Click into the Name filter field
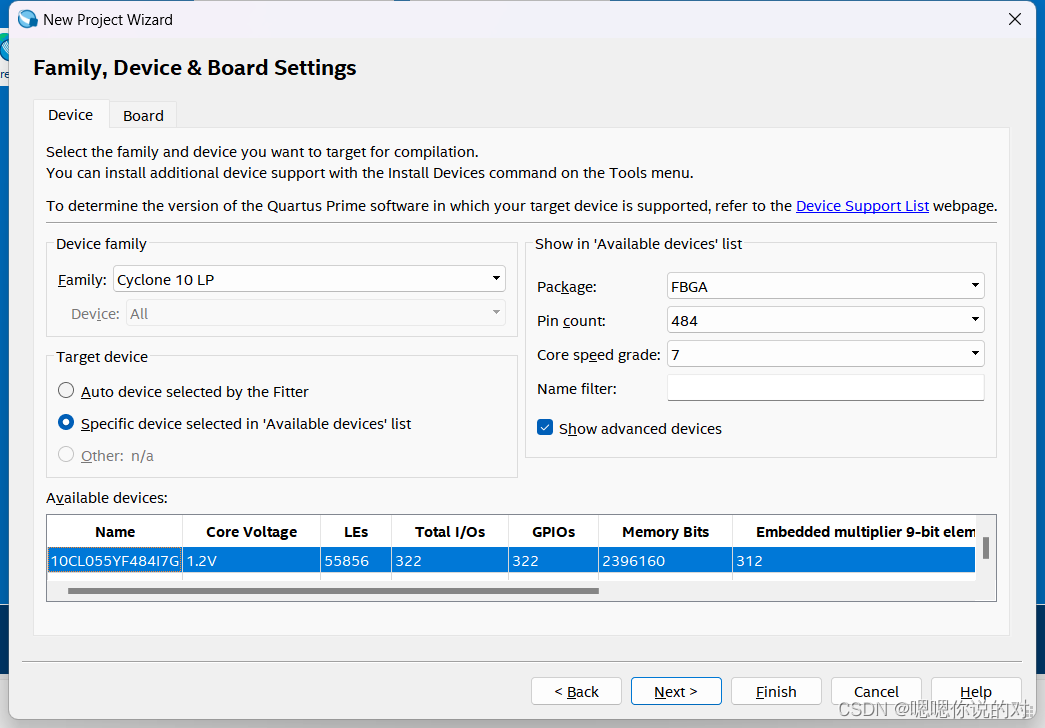Screen dimensions: 1045x728 click(825, 388)
